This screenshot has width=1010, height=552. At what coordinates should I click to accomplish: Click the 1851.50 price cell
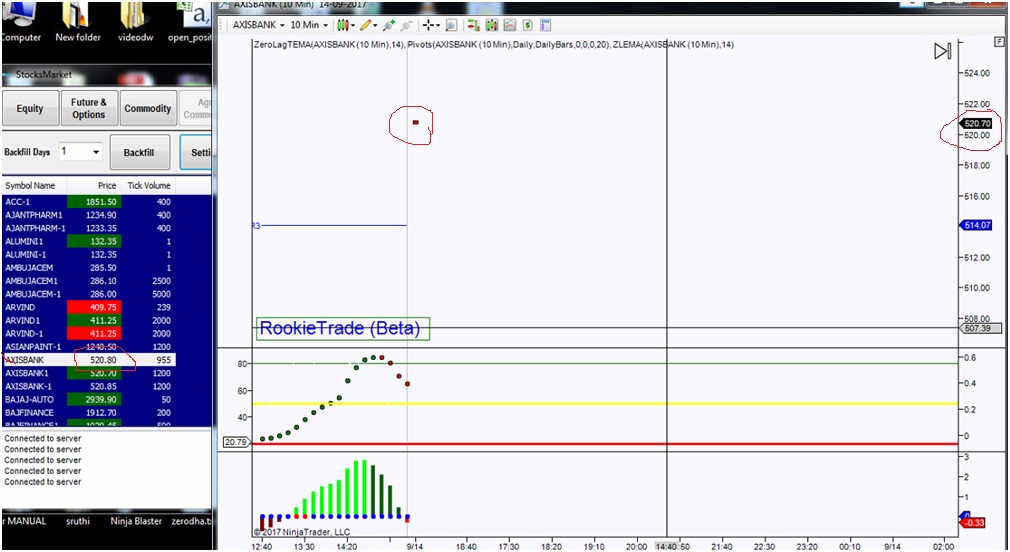click(94, 202)
